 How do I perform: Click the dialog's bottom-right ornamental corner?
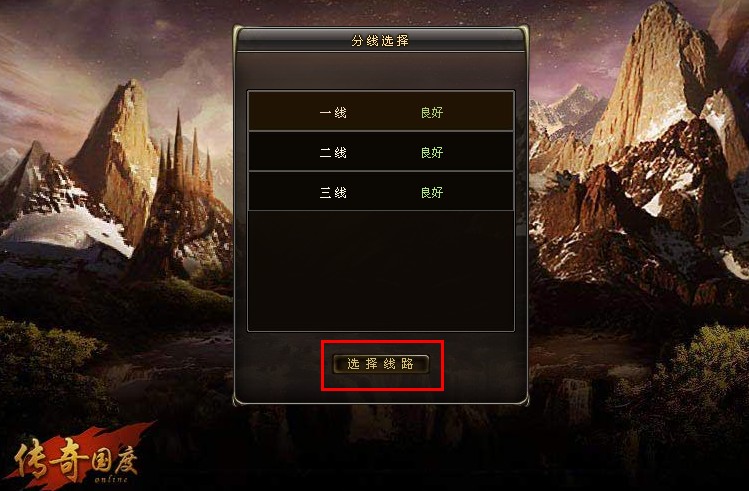(x=524, y=397)
